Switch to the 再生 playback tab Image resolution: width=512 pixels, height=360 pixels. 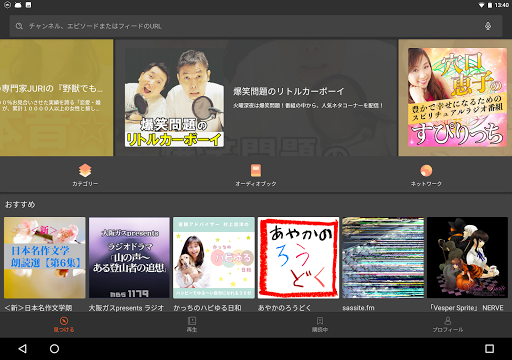tap(192, 325)
